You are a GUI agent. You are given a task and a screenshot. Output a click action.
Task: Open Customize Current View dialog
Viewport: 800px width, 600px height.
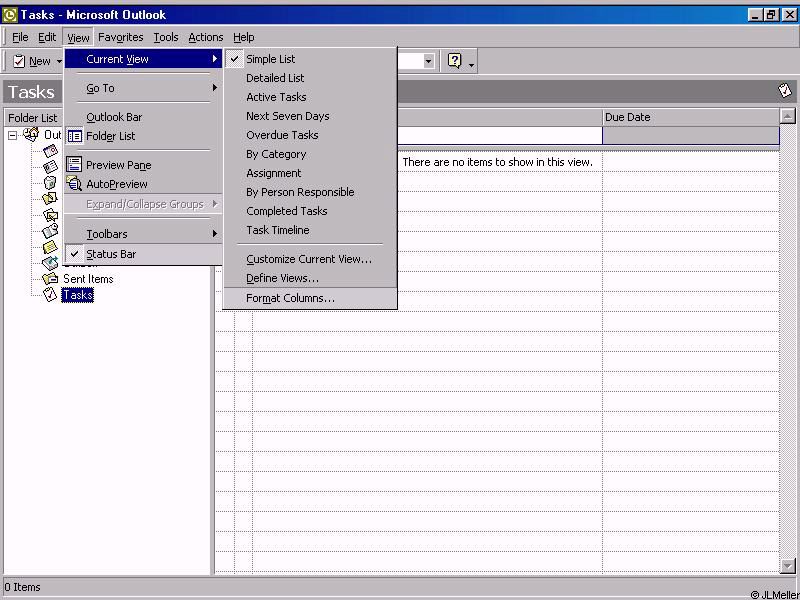[309, 259]
